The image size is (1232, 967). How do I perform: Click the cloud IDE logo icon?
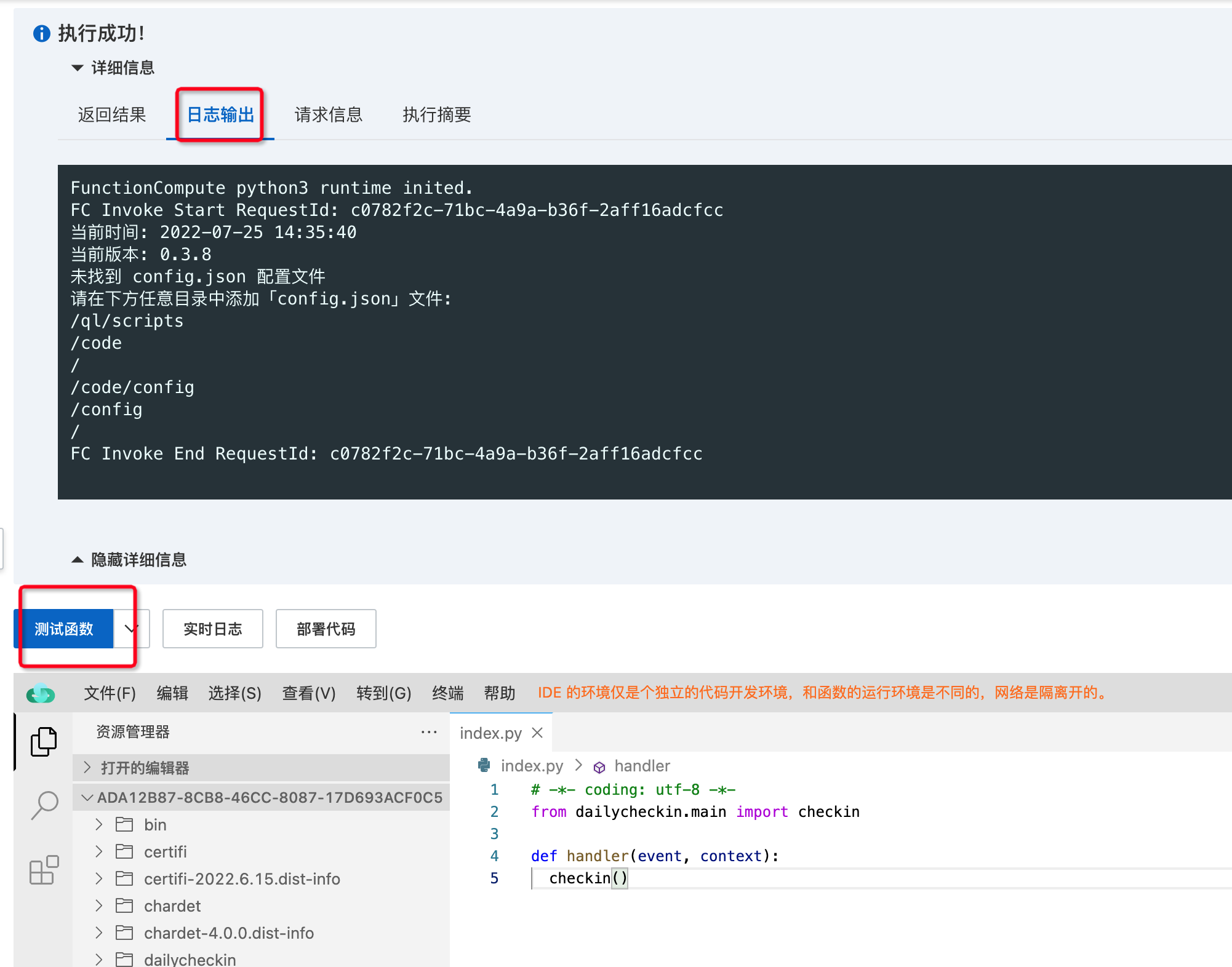[41, 693]
